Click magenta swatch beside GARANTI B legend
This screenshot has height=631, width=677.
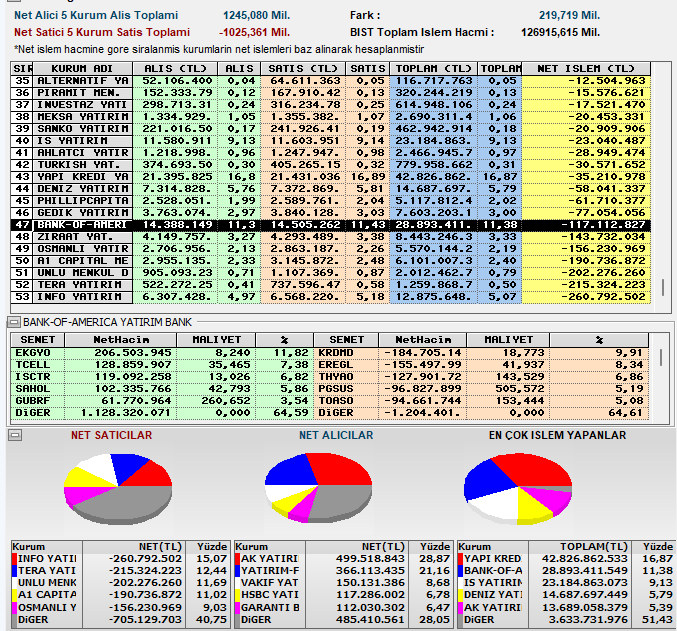coord(237,607)
